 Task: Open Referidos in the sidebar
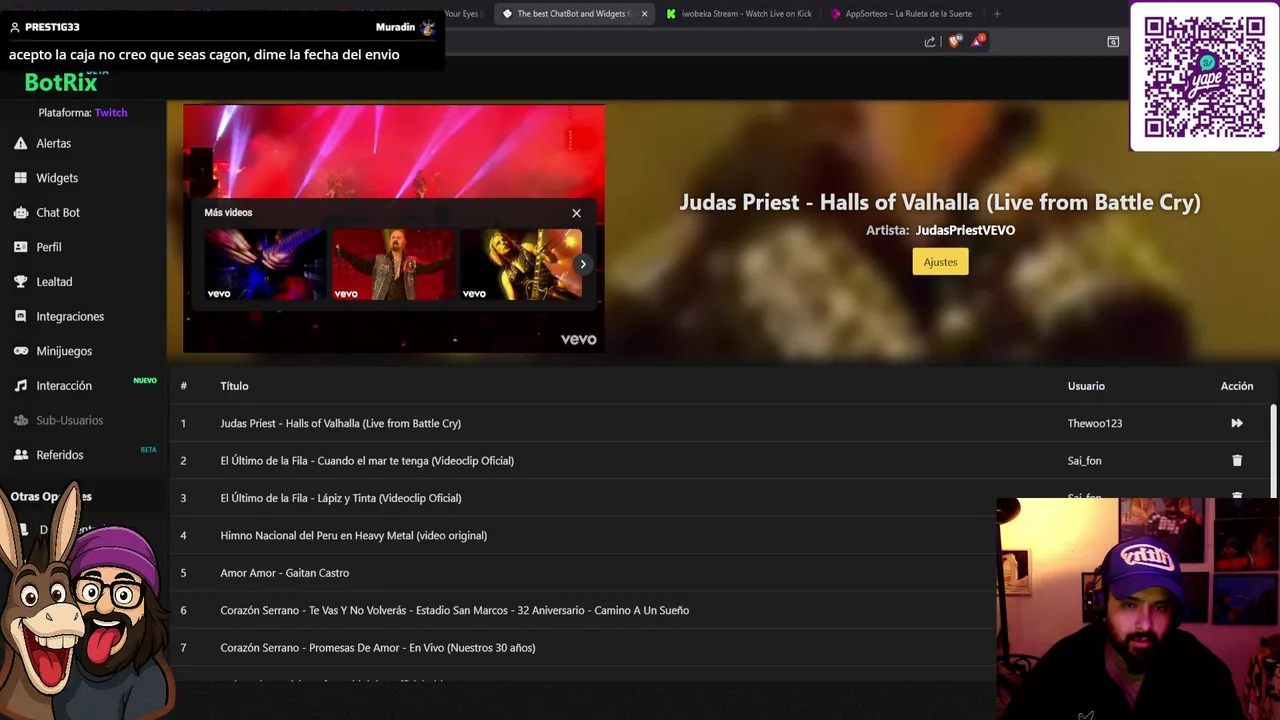60,455
